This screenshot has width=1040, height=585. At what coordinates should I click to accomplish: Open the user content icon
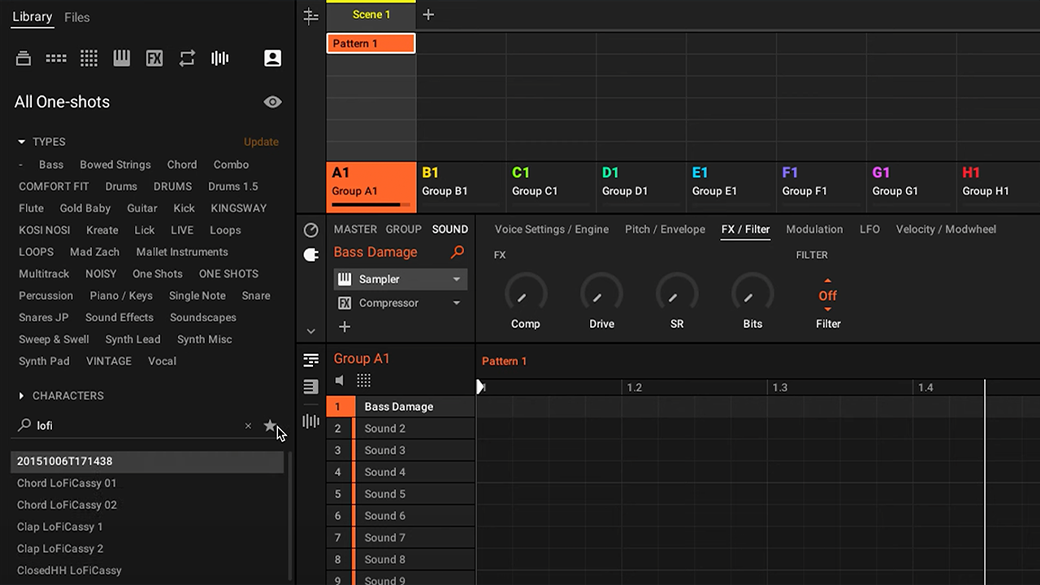click(273, 58)
